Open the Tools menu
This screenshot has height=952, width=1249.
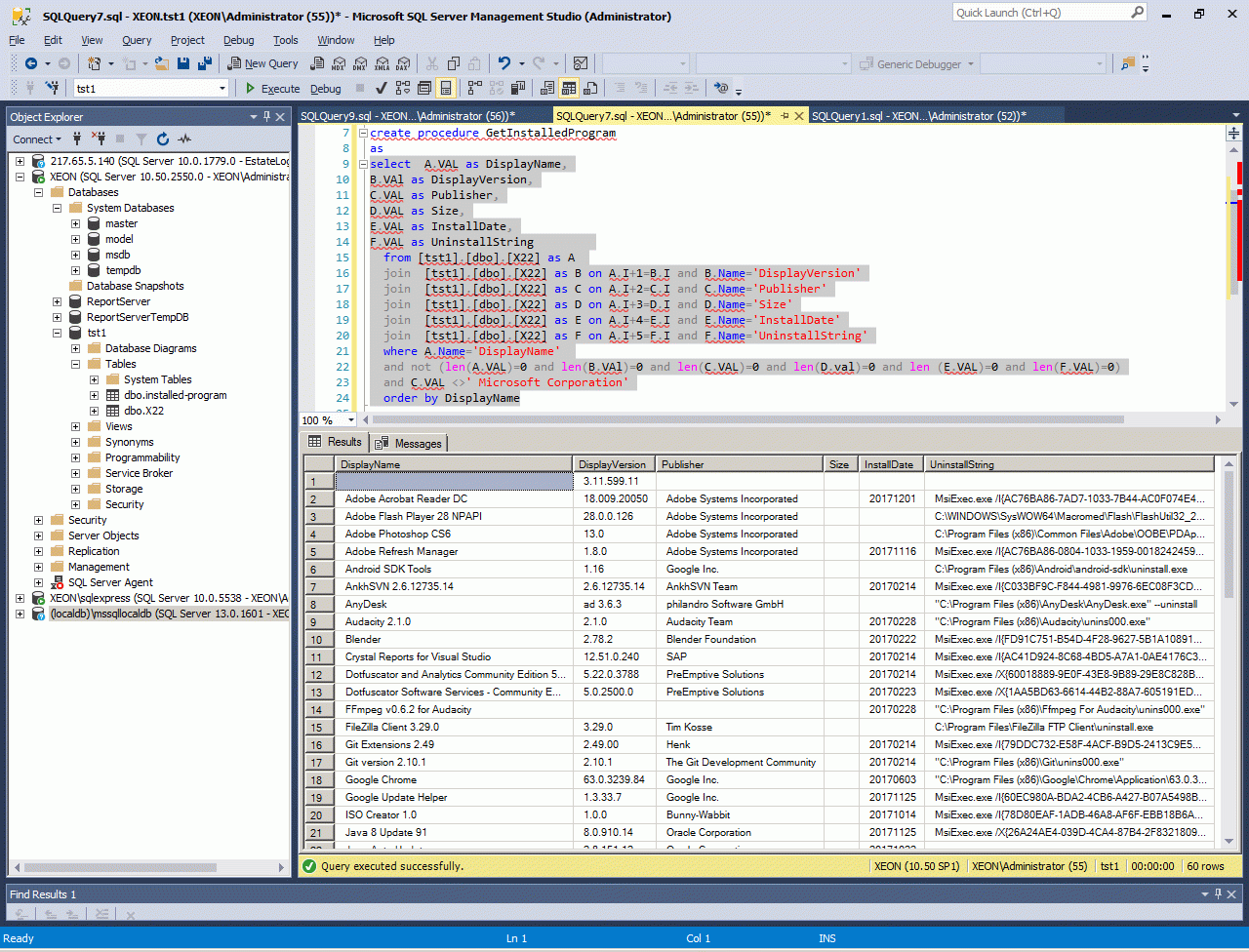point(286,40)
